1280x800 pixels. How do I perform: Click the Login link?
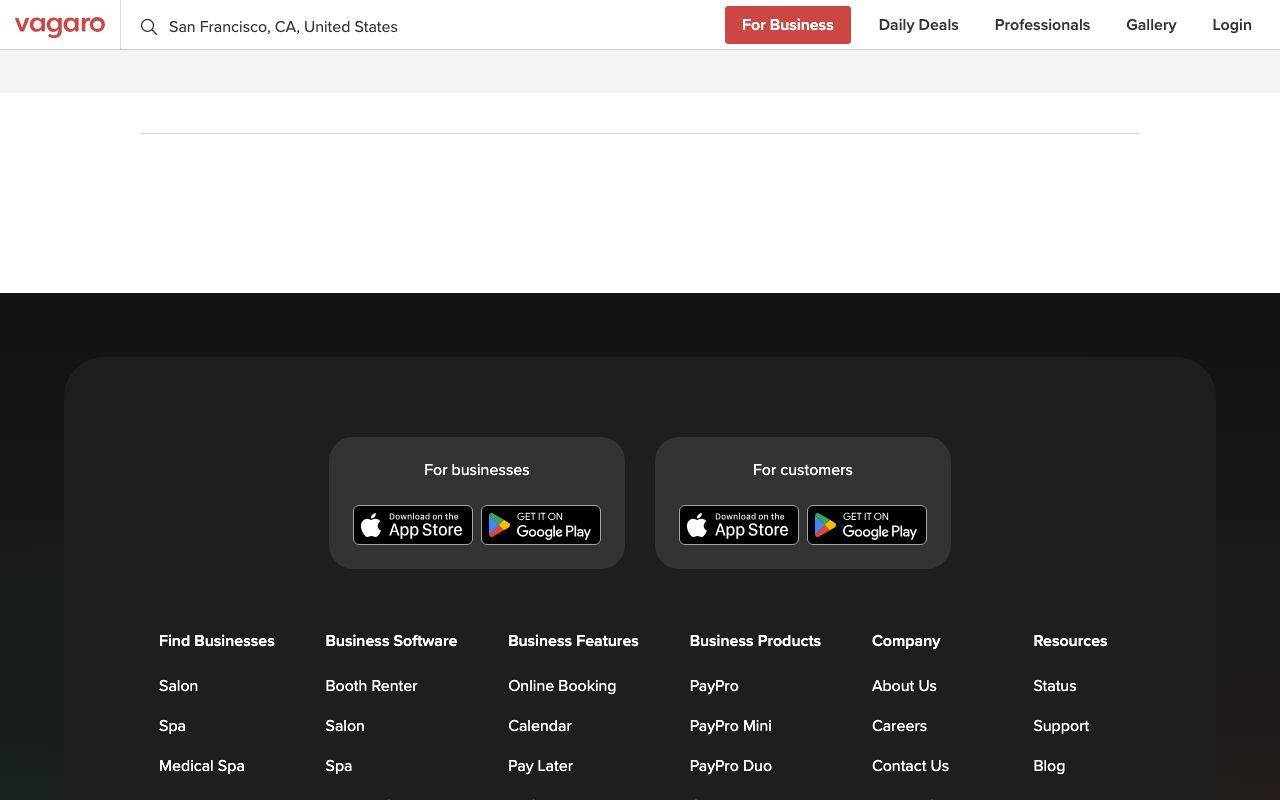1231,25
